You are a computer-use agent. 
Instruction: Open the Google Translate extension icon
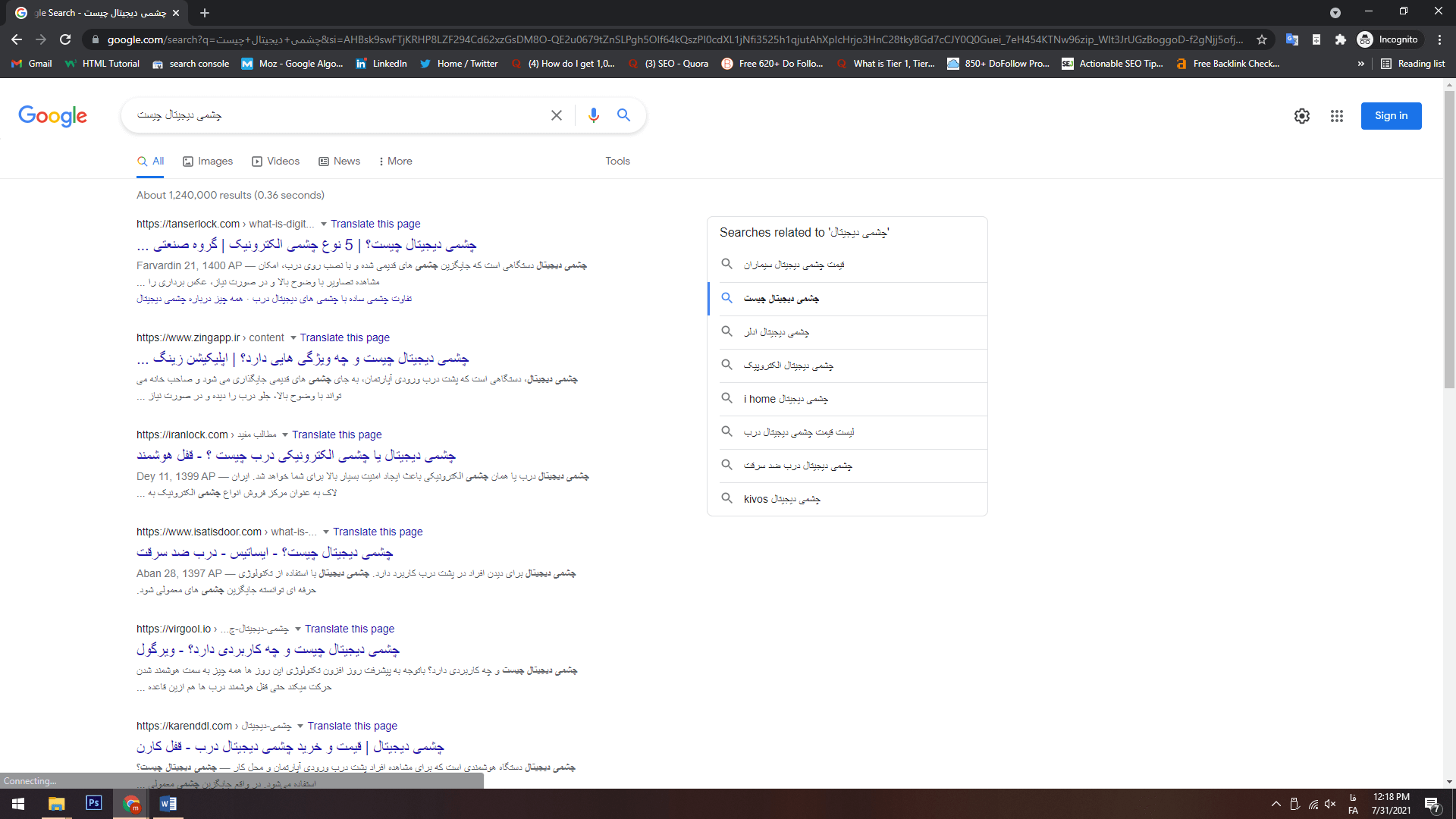pos(1292,39)
